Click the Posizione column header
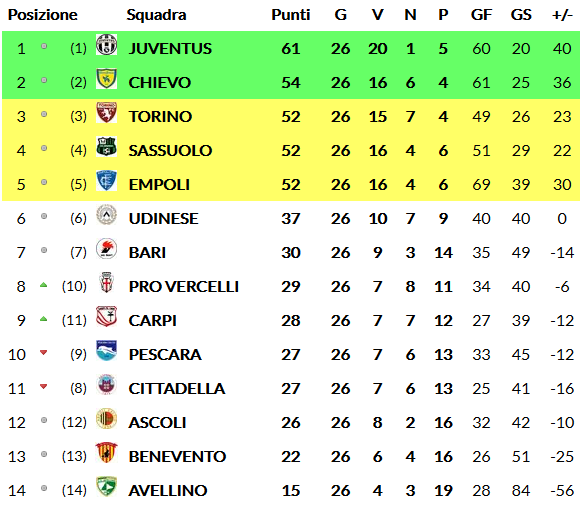 click(43, 15)
